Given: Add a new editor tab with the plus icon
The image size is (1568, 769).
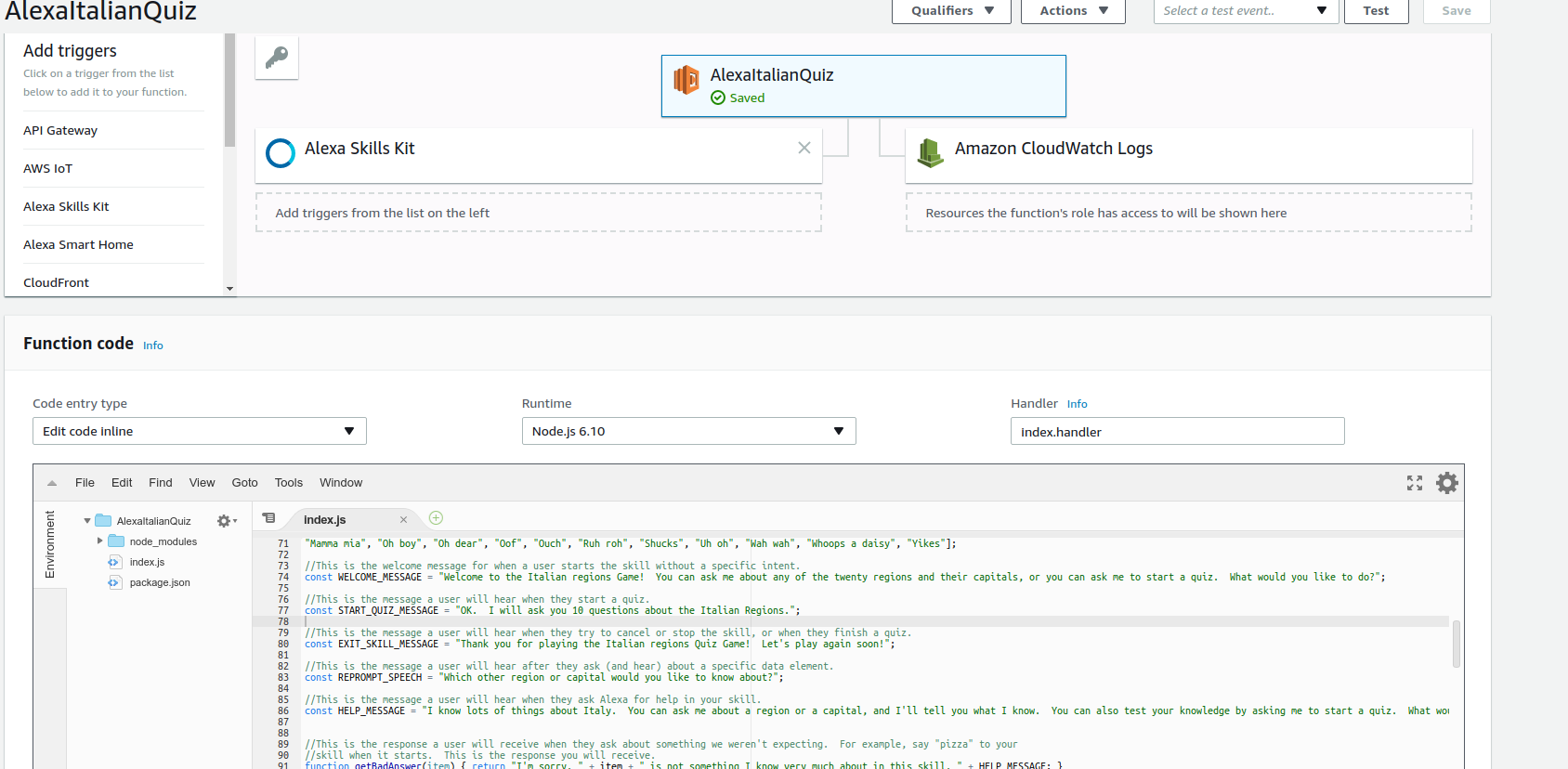Looking at the screenshot, I should pos(436,518).
